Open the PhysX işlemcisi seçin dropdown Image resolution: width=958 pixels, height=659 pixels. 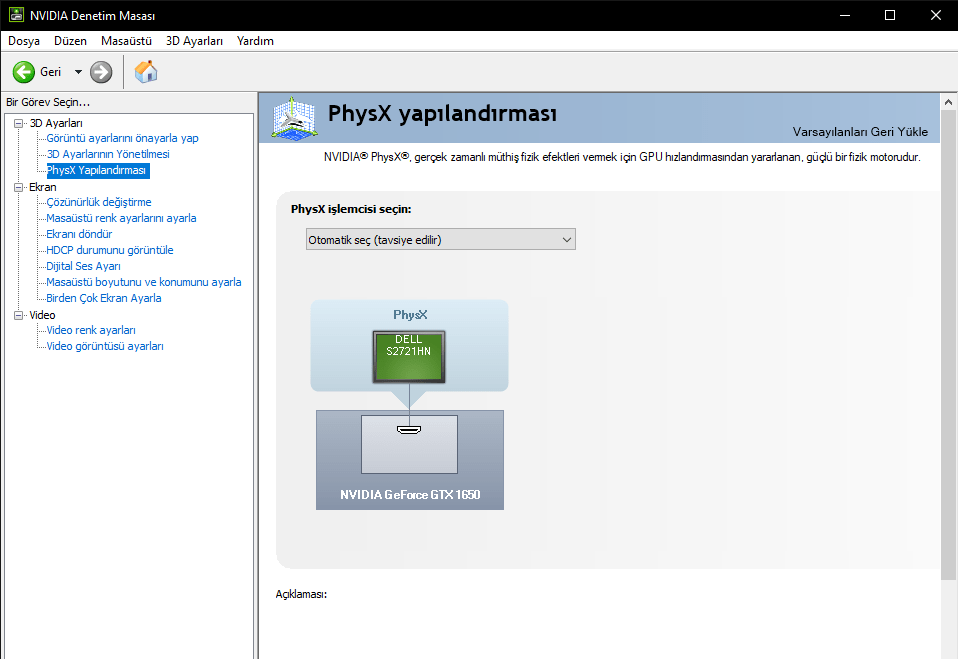click(x=441, y=239)
